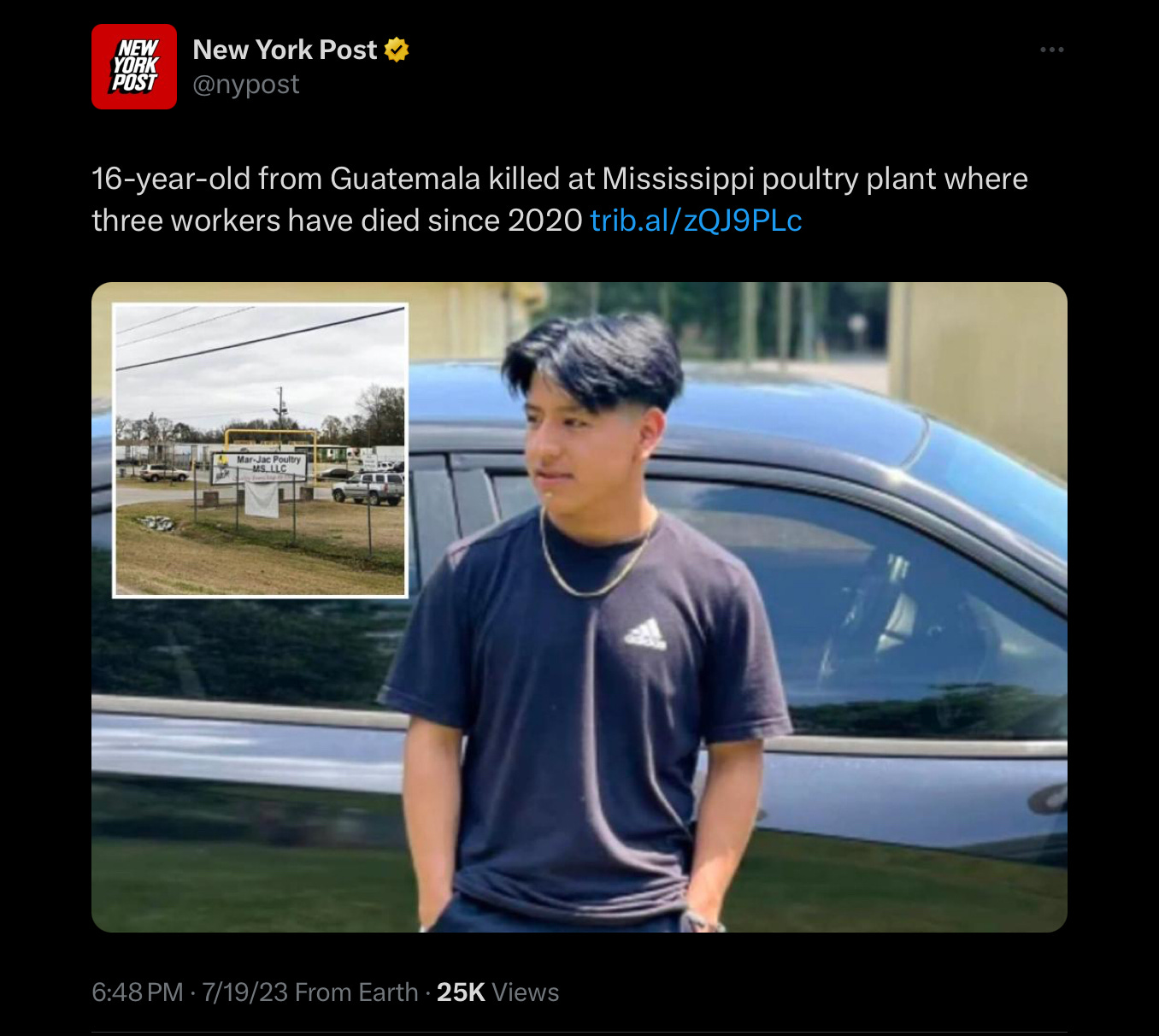Open the New York Post profile avatar
Viewport: 1159px width, 1036px height.
134,67
